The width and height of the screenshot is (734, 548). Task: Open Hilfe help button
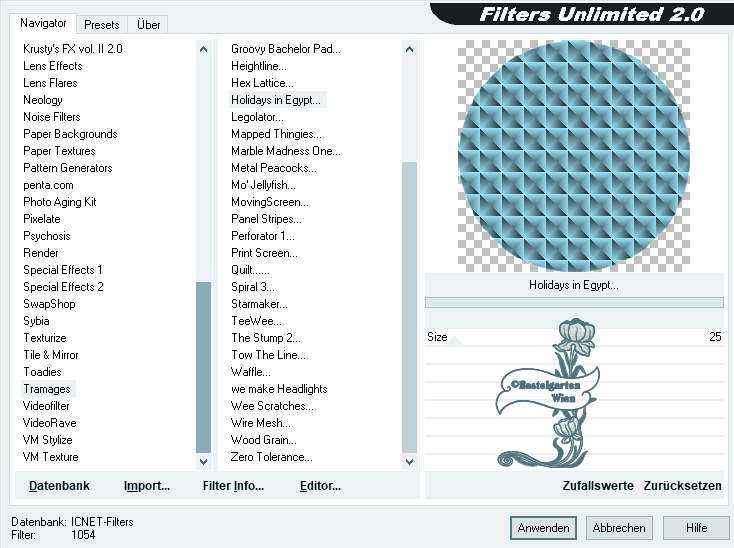[x=696, y=528]
